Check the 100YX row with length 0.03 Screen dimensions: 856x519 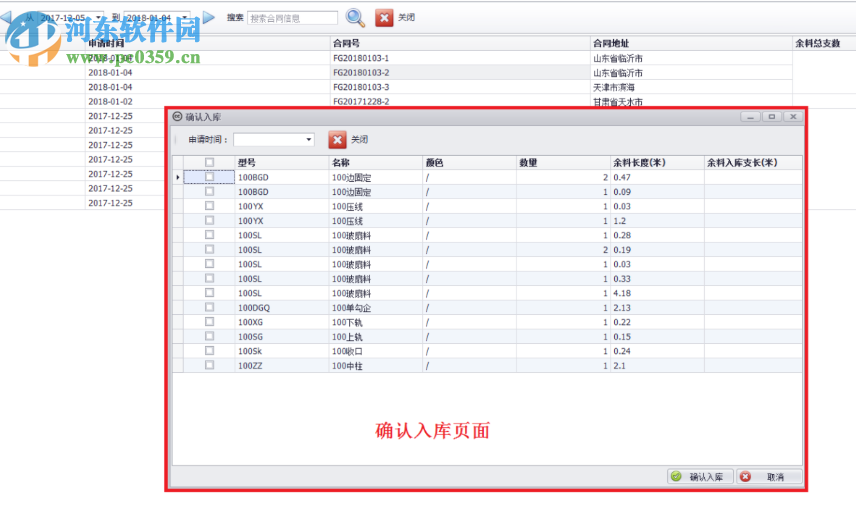209,206
